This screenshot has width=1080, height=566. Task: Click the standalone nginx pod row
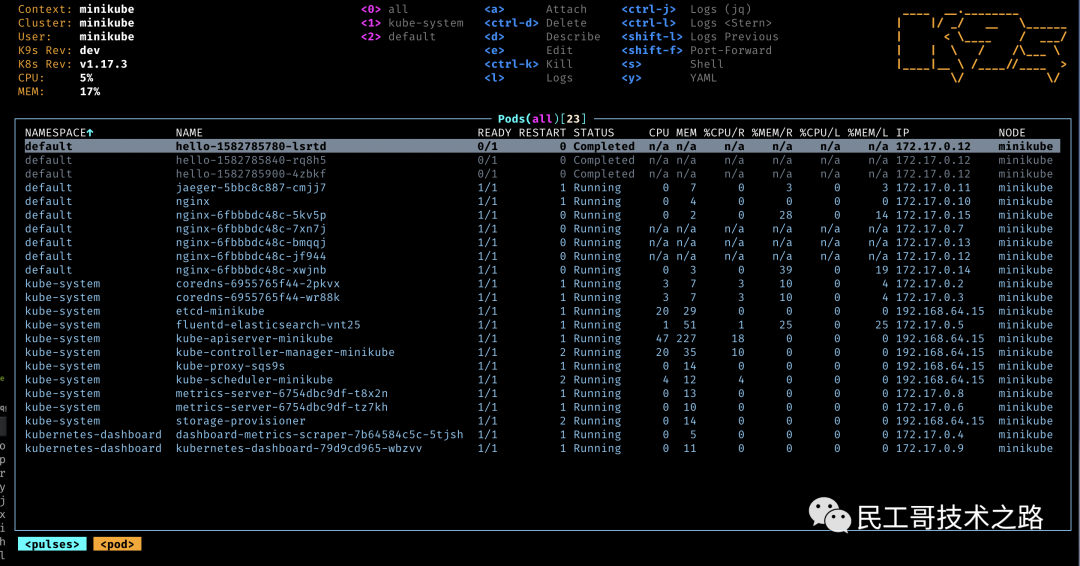(542, 201)
